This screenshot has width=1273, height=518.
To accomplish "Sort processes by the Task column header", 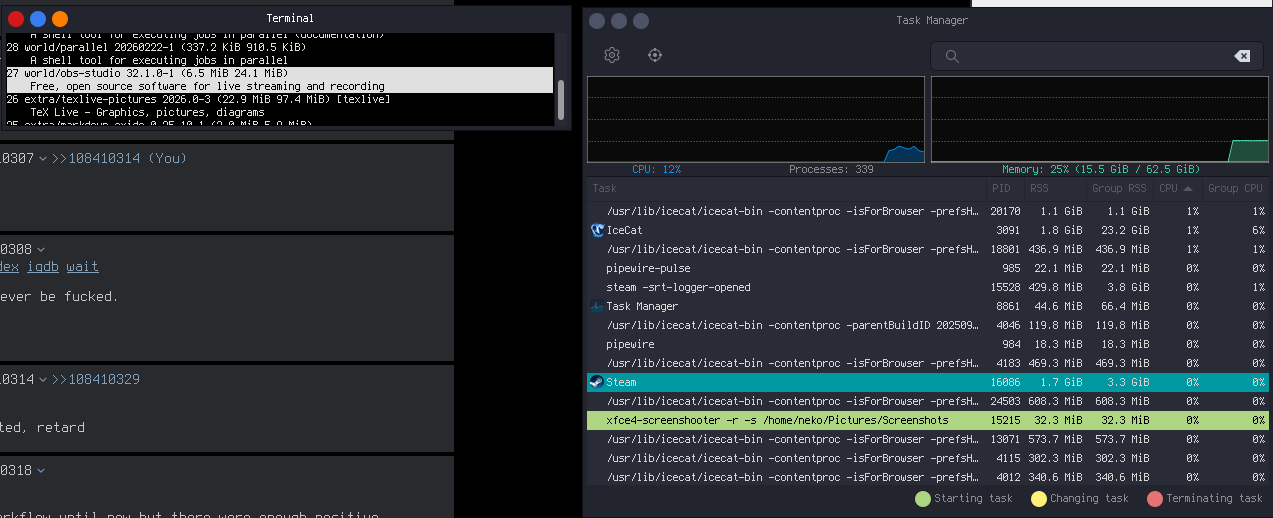I will [786, 188].
